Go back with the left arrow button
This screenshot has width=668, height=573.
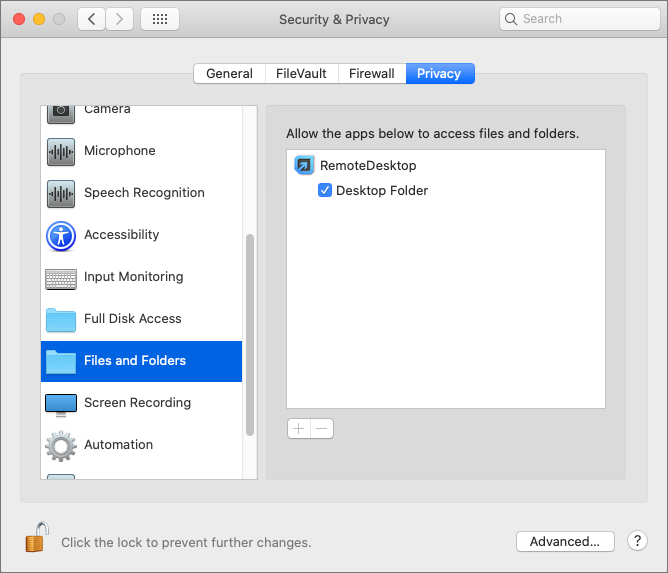coord(91,19)
